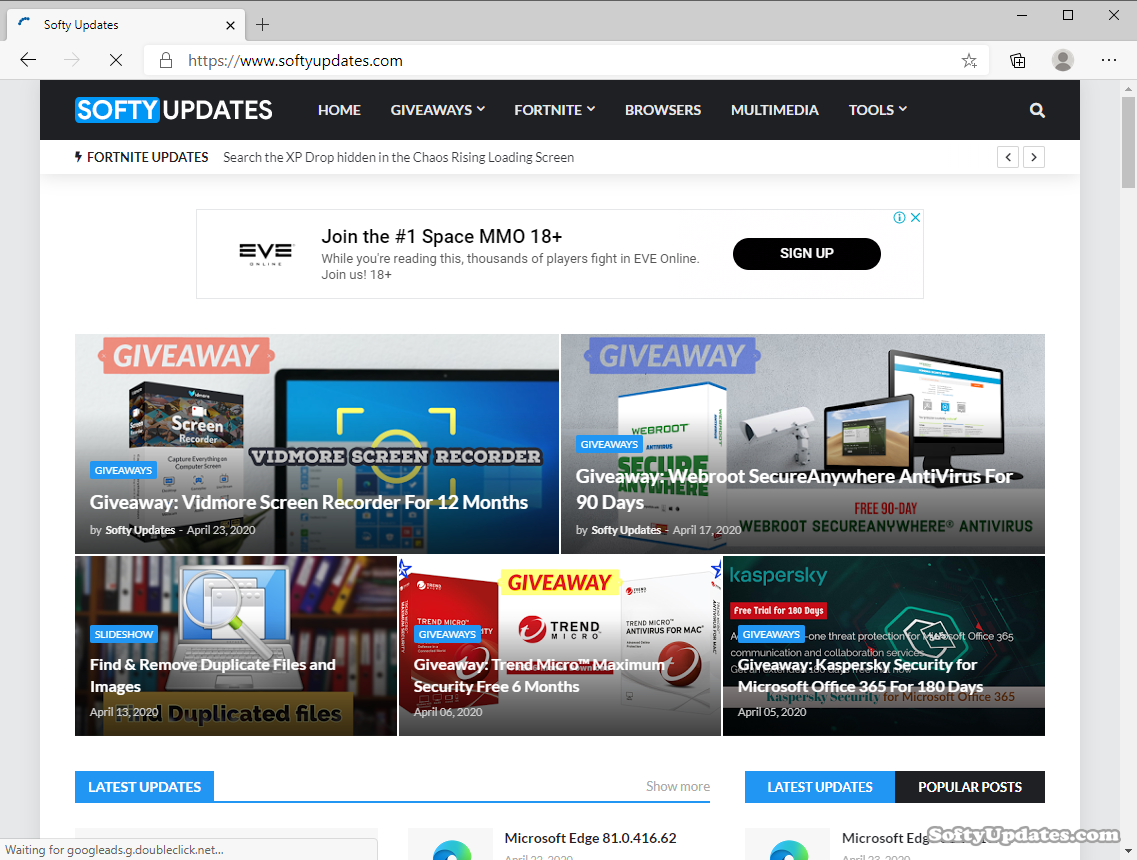Screen dimensions: 1137x860
Task: Go back using the browser back arrow
Action: point(28,60)
